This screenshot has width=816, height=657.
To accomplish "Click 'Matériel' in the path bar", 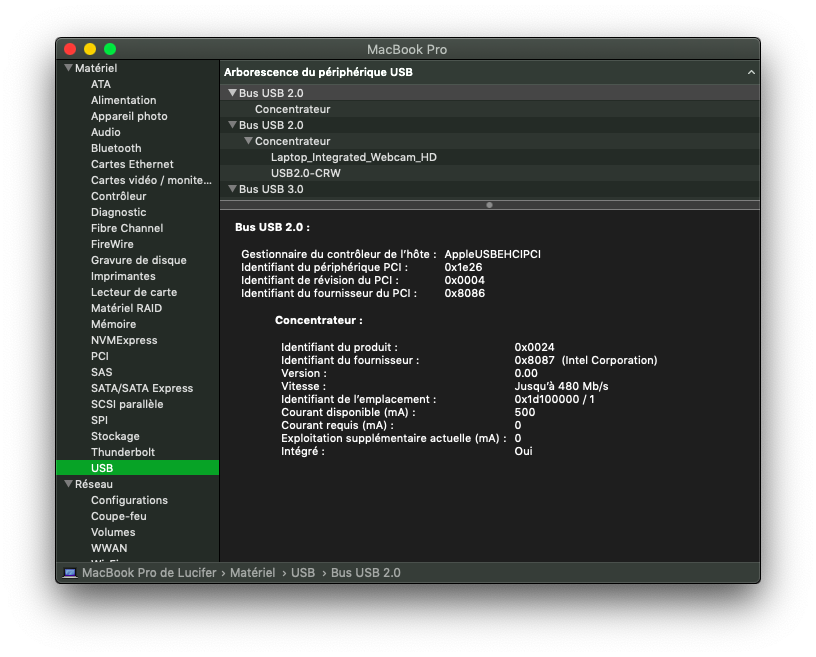I will pyautogui.click(x=252, y=573).
